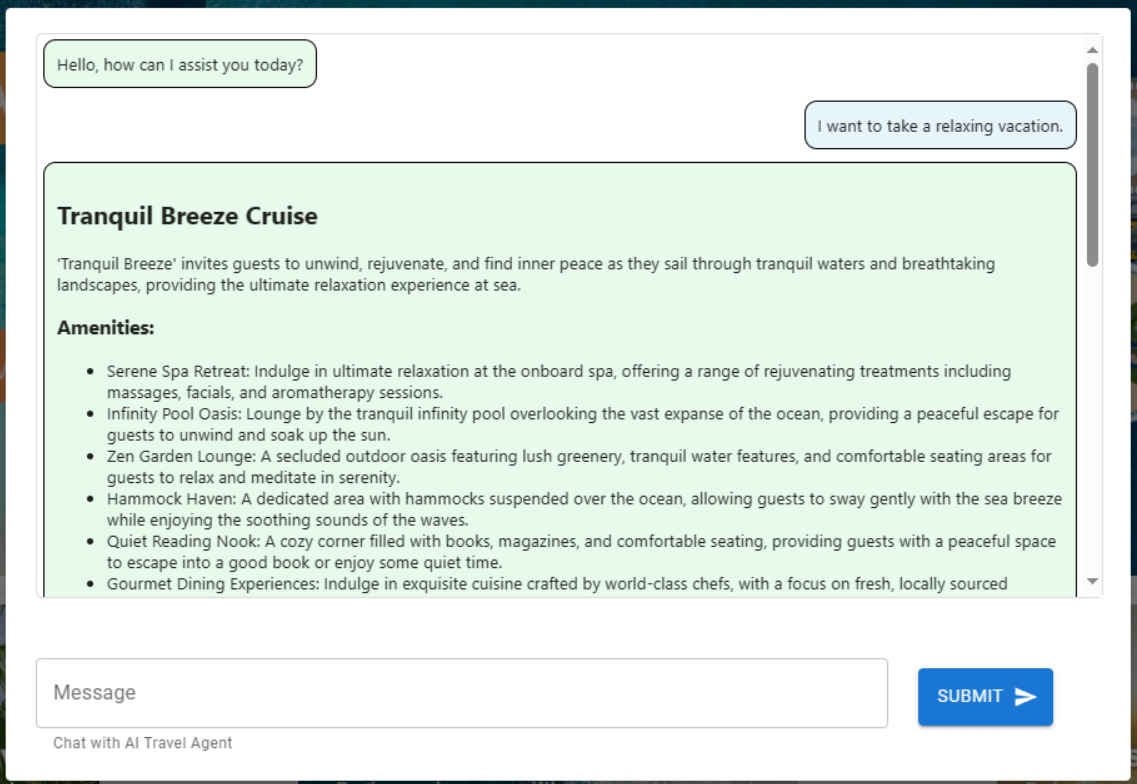
Task: Select the Quiet Reading Nook list item
Action: coord(581,552)
